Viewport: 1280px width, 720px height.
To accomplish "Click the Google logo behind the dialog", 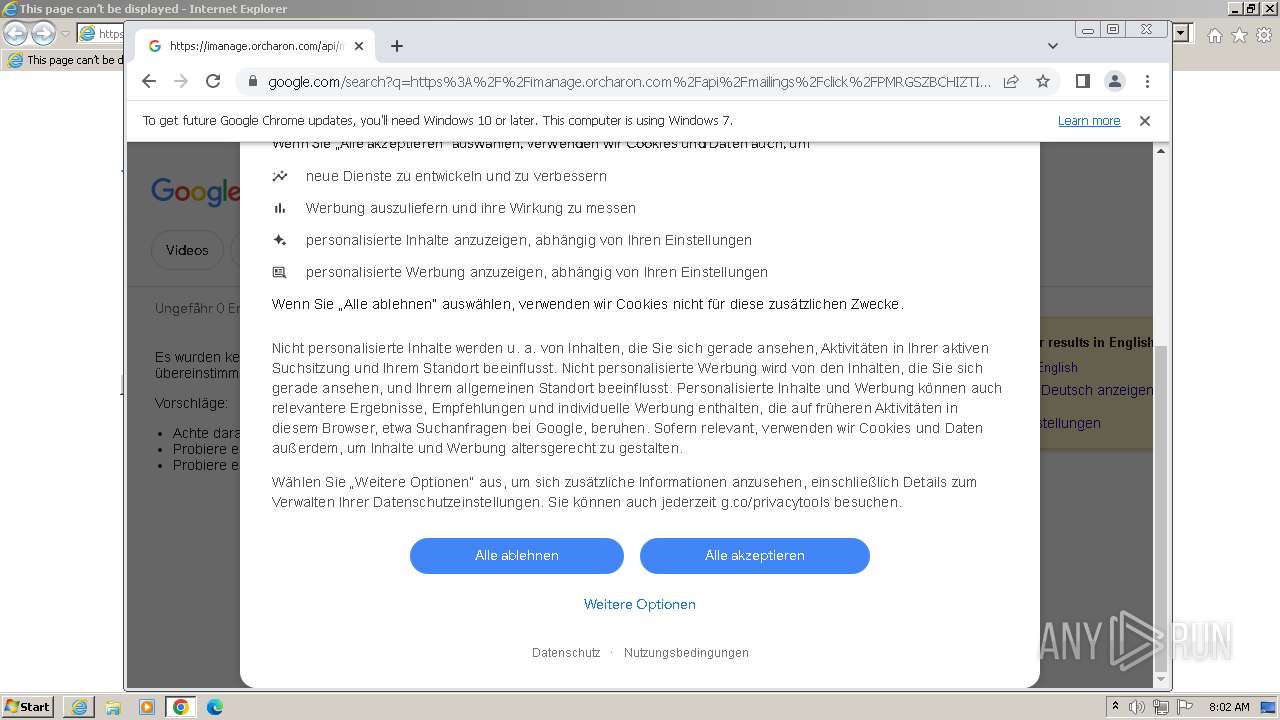I will click(x=195, y=191).
